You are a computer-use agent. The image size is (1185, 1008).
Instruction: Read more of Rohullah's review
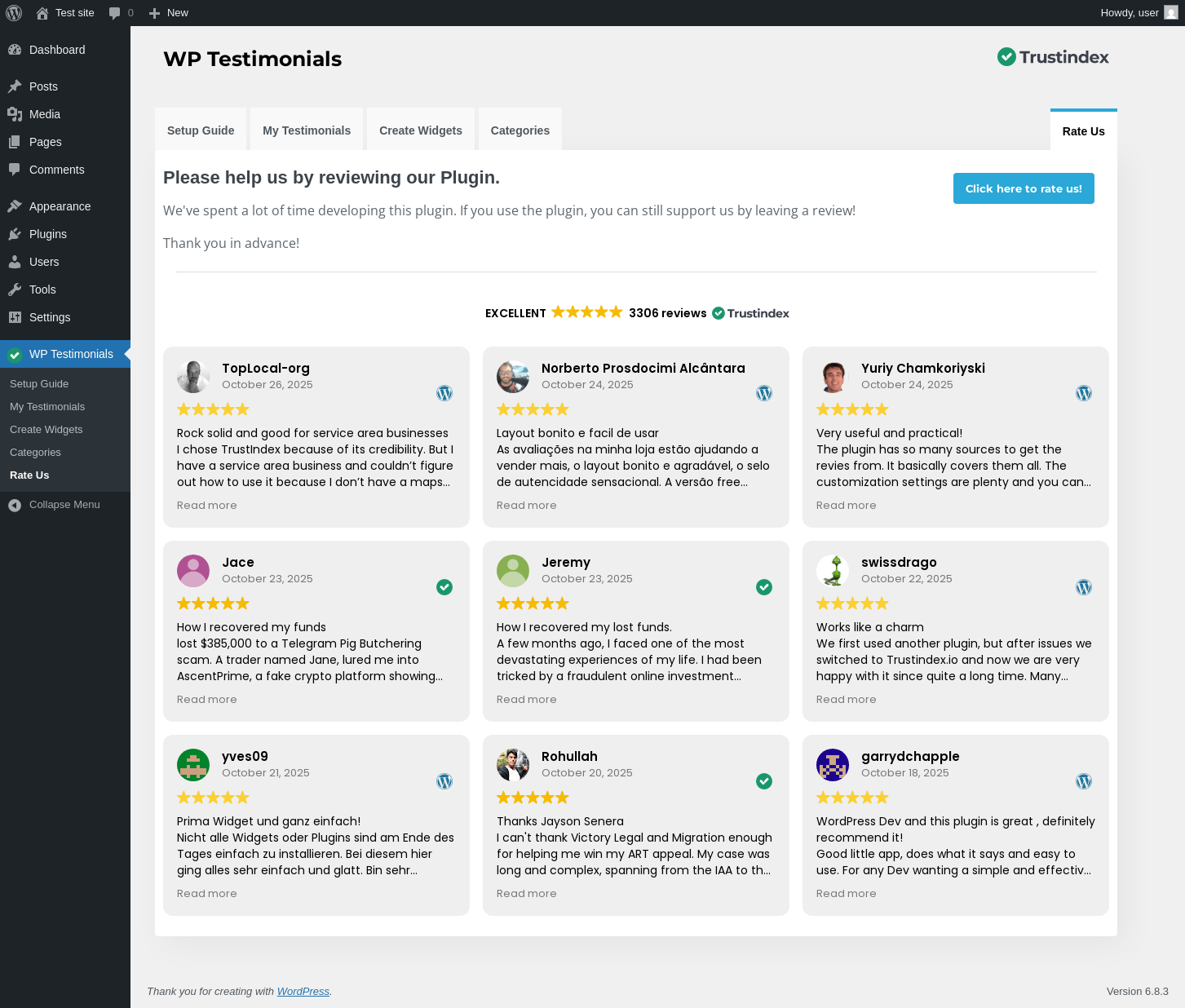click(527, 894)
